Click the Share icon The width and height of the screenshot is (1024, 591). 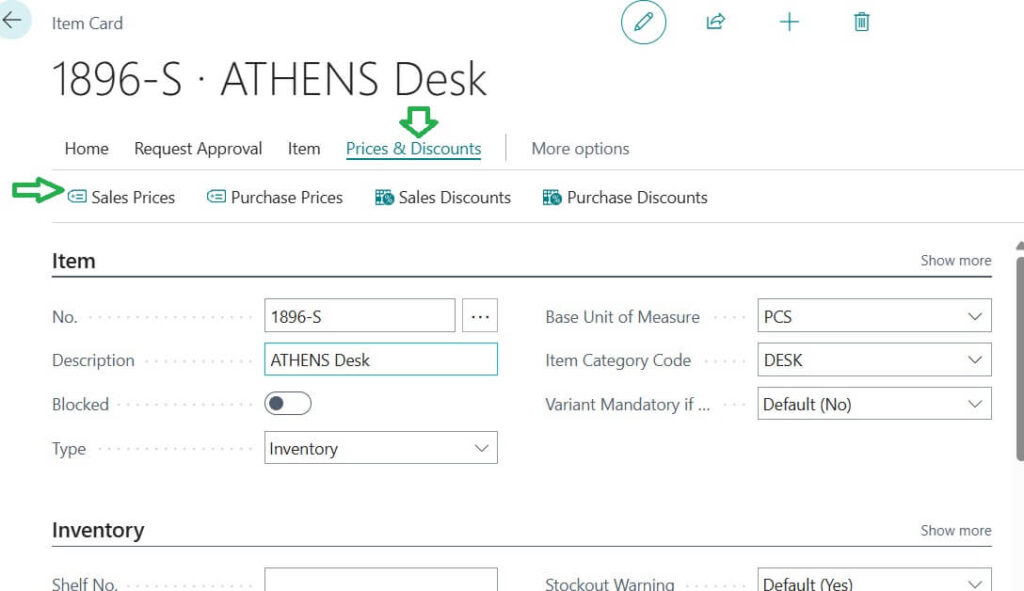pyautogui.click(x=716, y=22)
